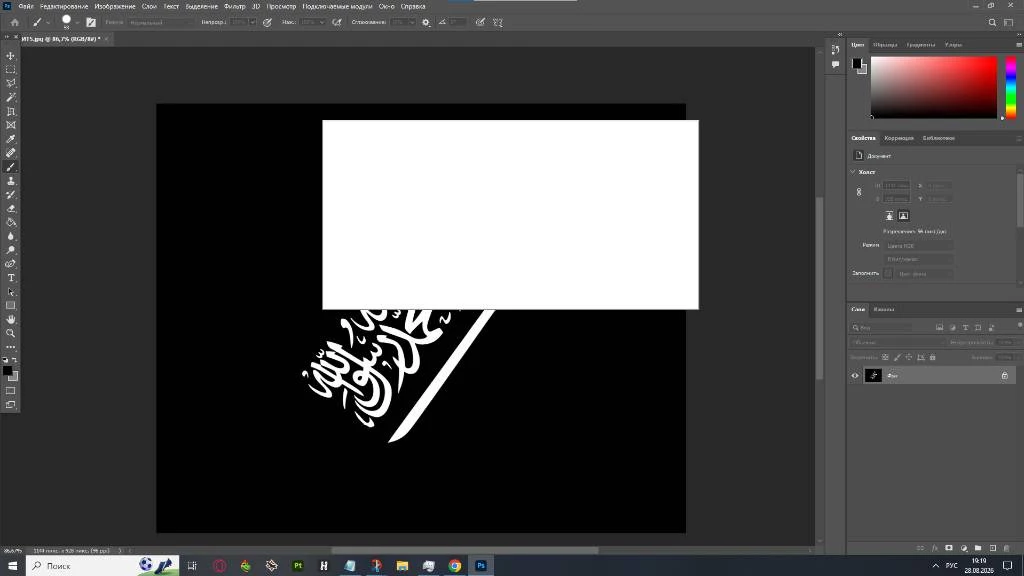Create a new group folder in Layers panel
Viewport: 1024px width, 576px height.
pyautogui.click(x=978, y=548)
